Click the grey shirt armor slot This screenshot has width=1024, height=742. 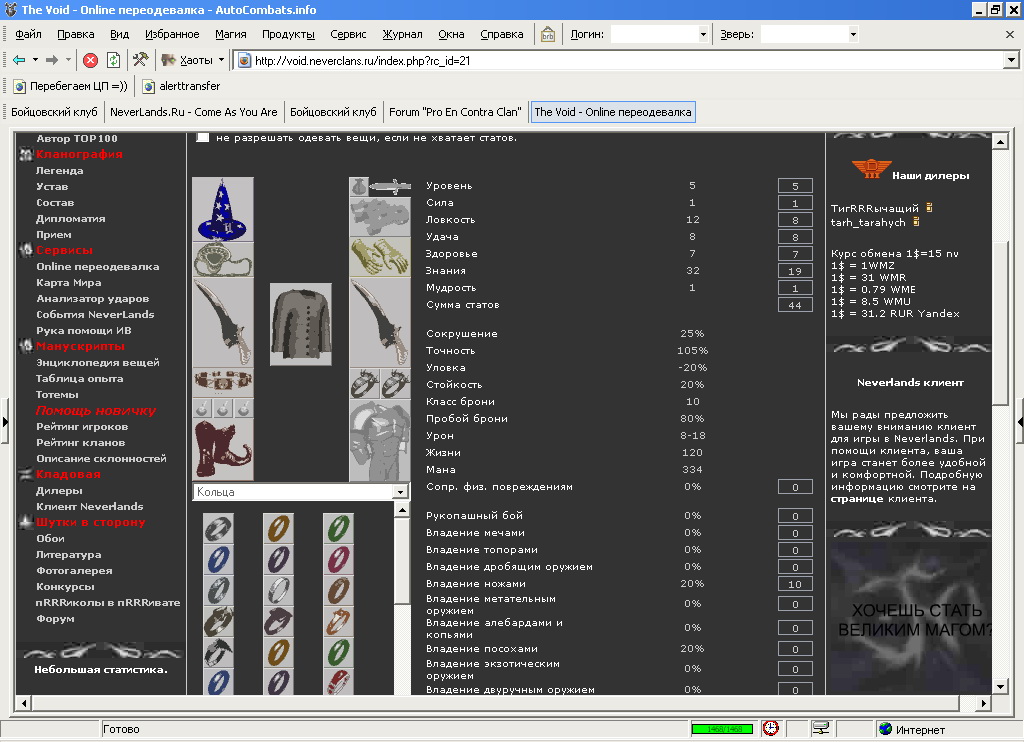[x=300, y=324]
